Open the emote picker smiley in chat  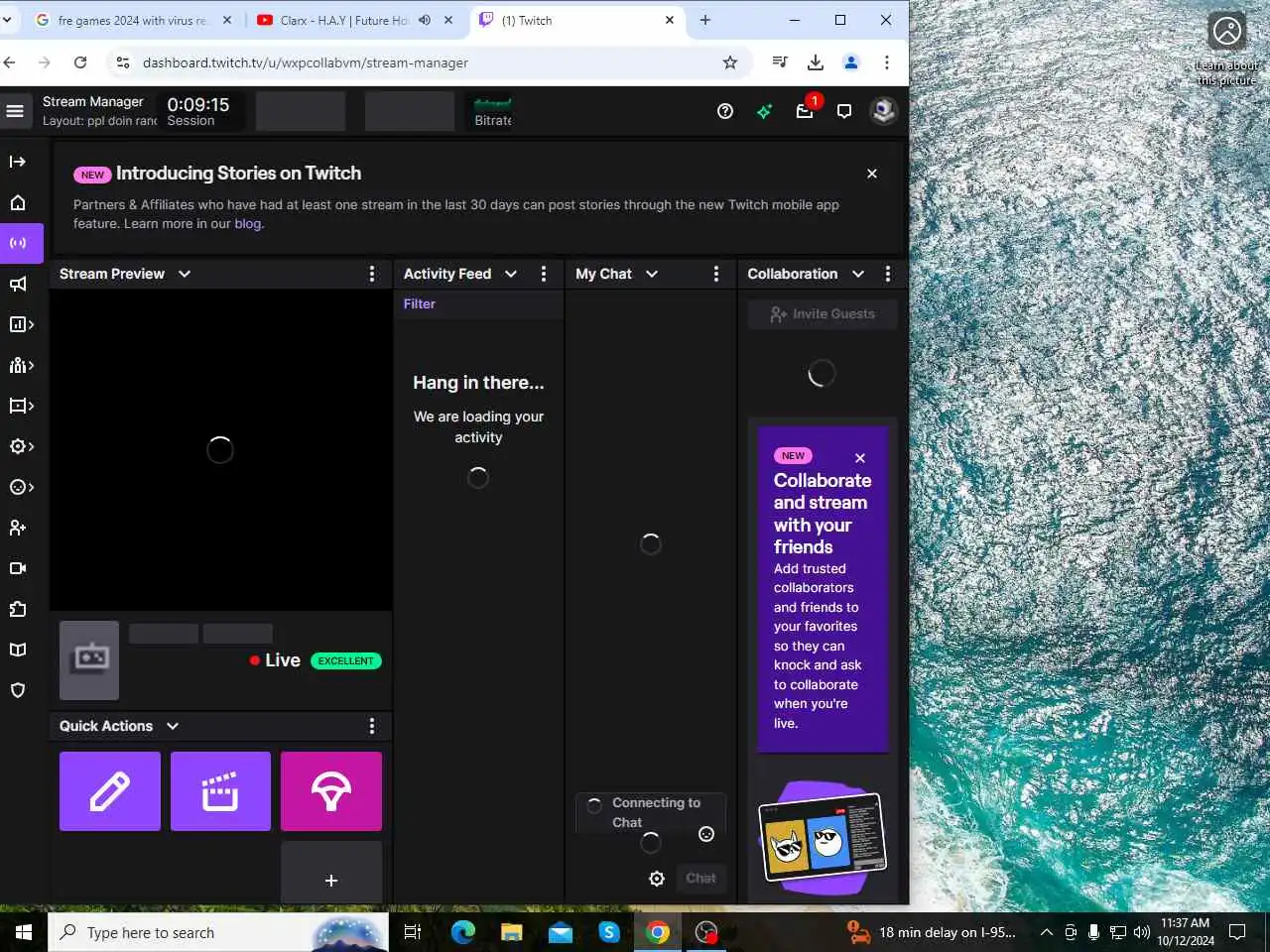(706, 834)
